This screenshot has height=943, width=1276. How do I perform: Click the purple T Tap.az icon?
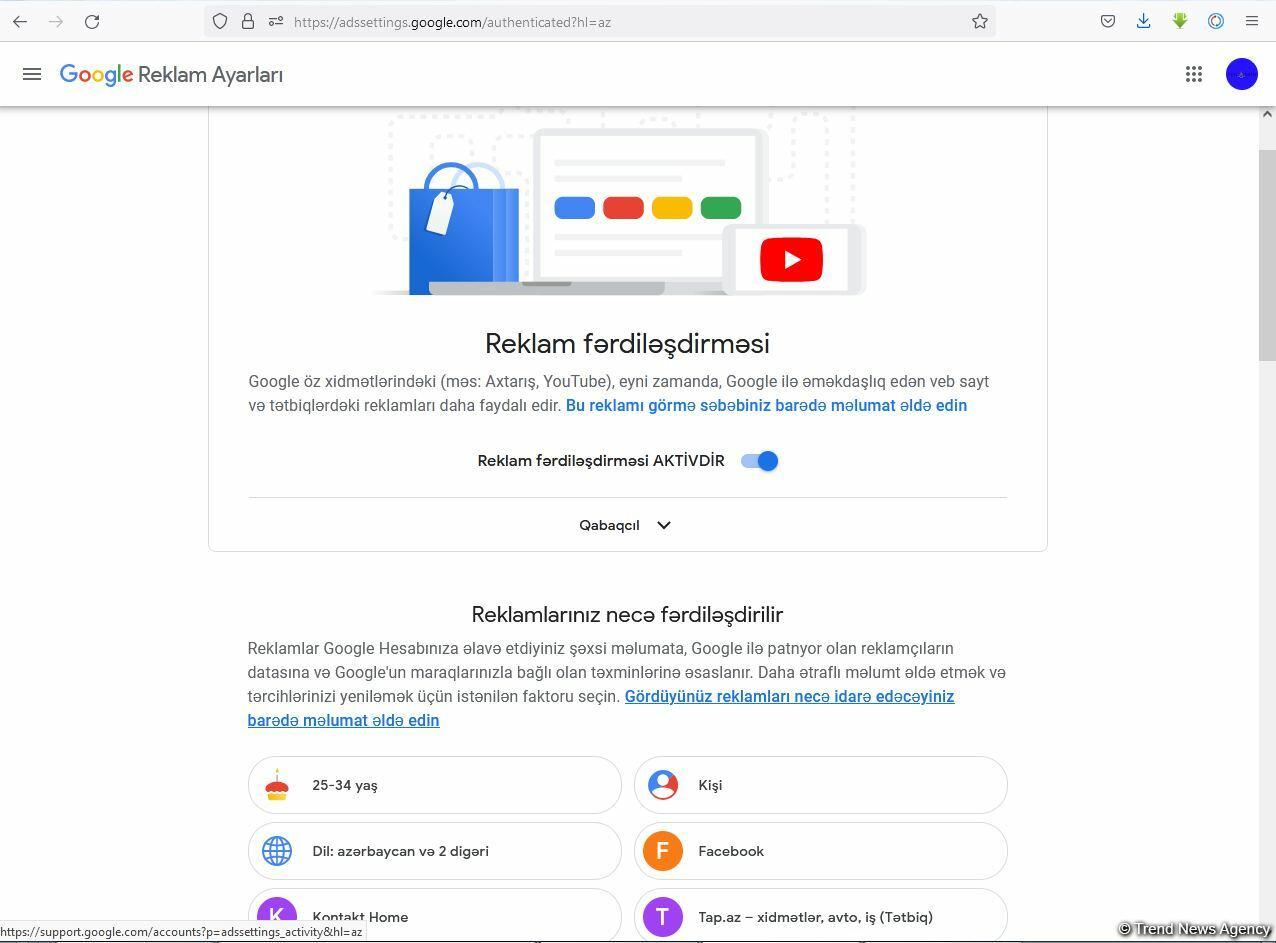click(x=663, y=917)
